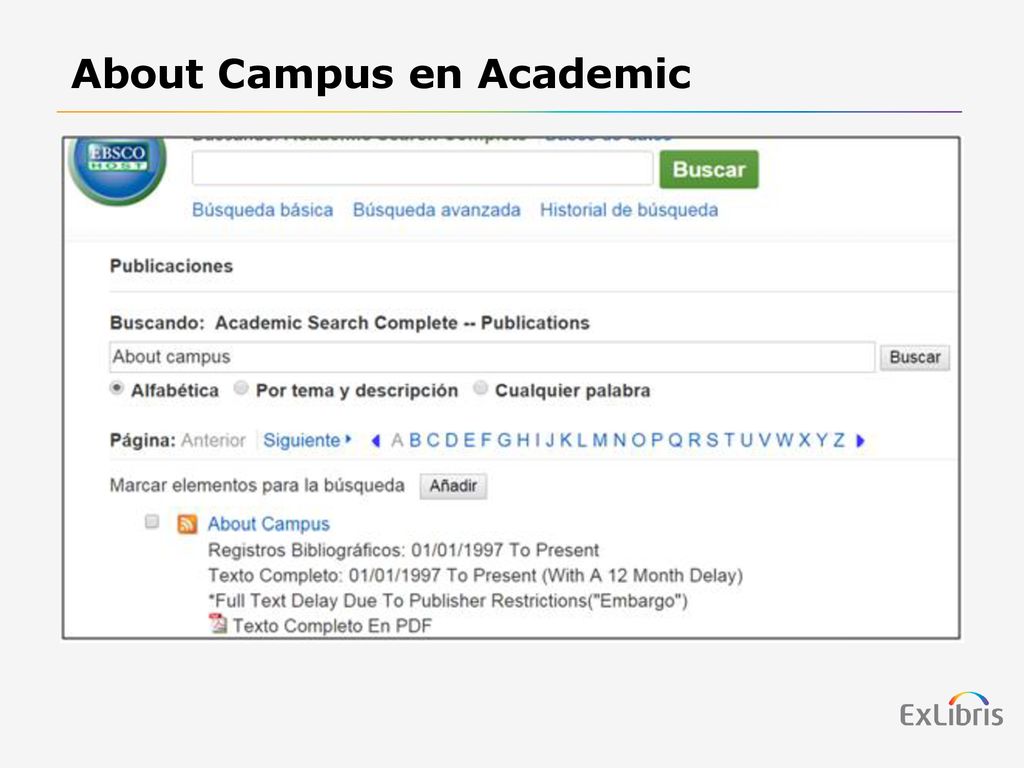1024x768 pixels.
Task: Click the About campus publications search field
Action: click(x=492, y=357)
